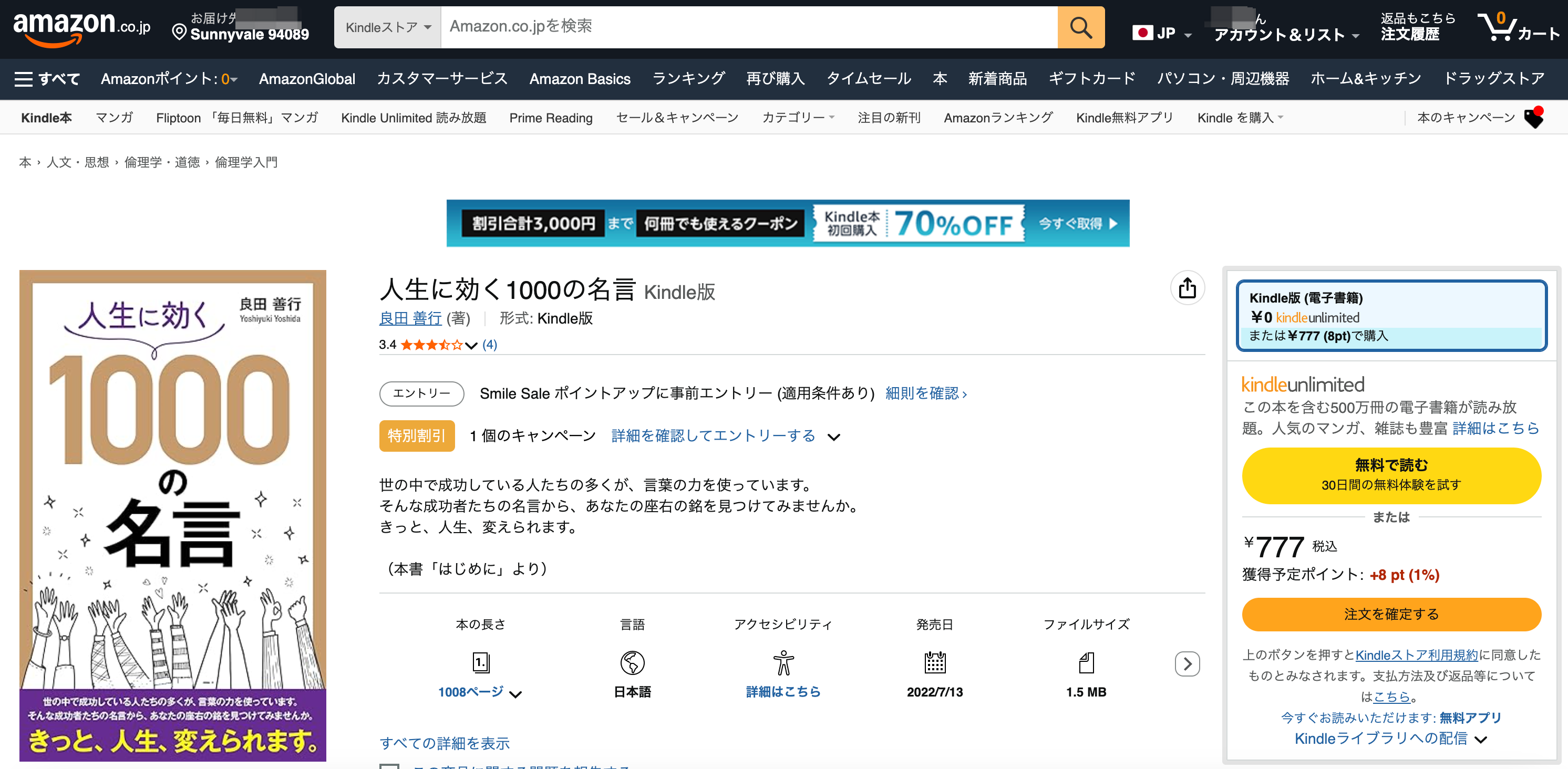Click the 注文を確定する button
1568x769 pixels.
(1391, 614)
